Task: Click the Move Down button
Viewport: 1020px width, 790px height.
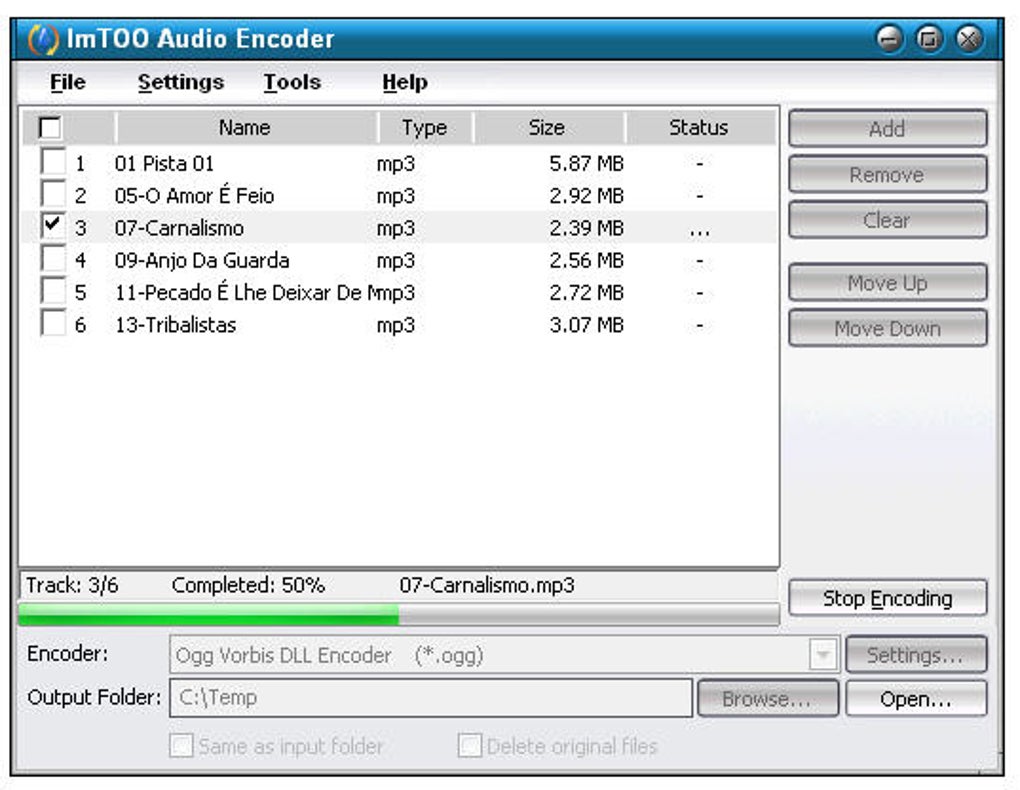Action: (887, 329)
